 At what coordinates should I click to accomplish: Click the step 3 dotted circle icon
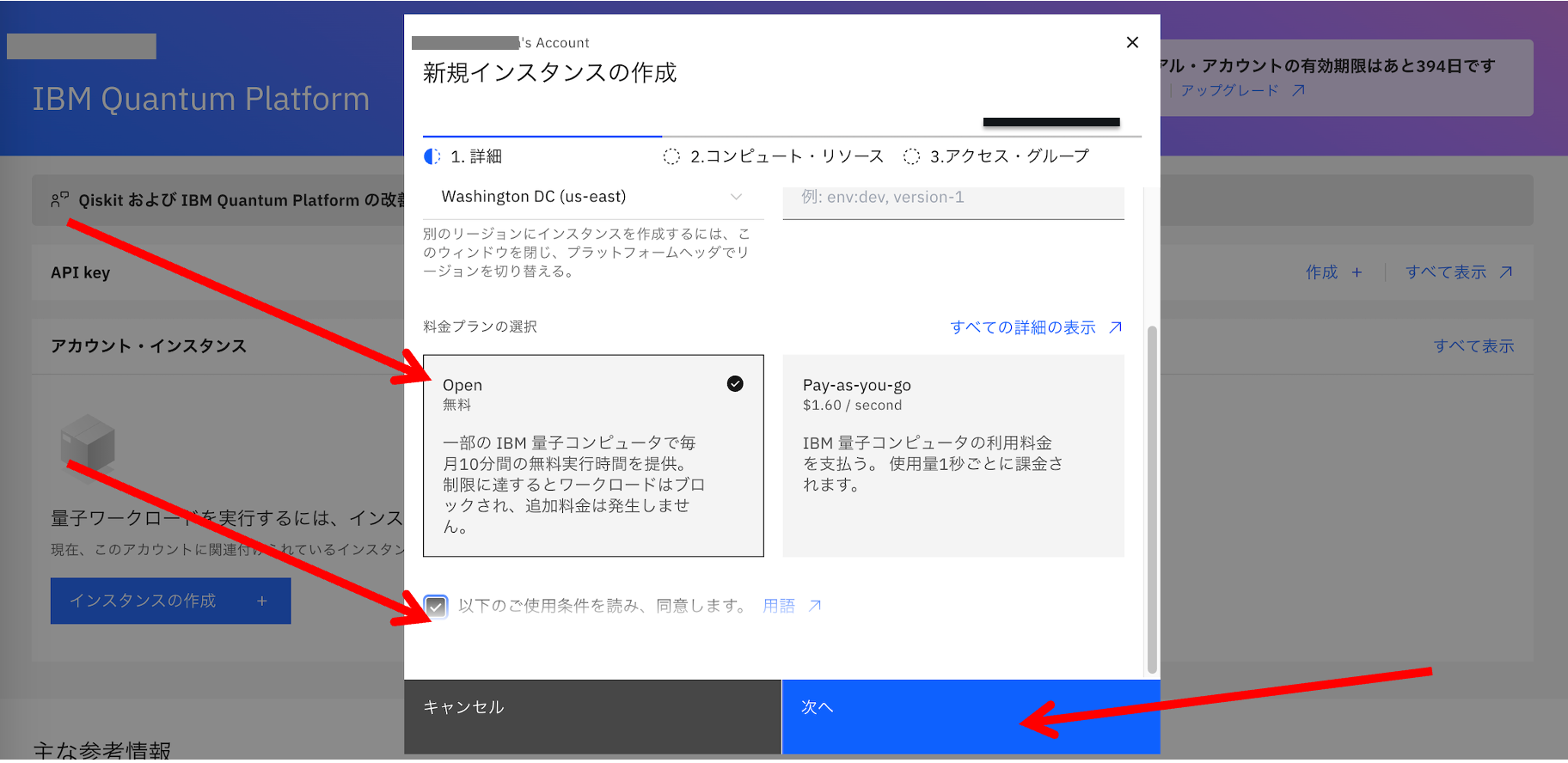[x=912, y=156]
